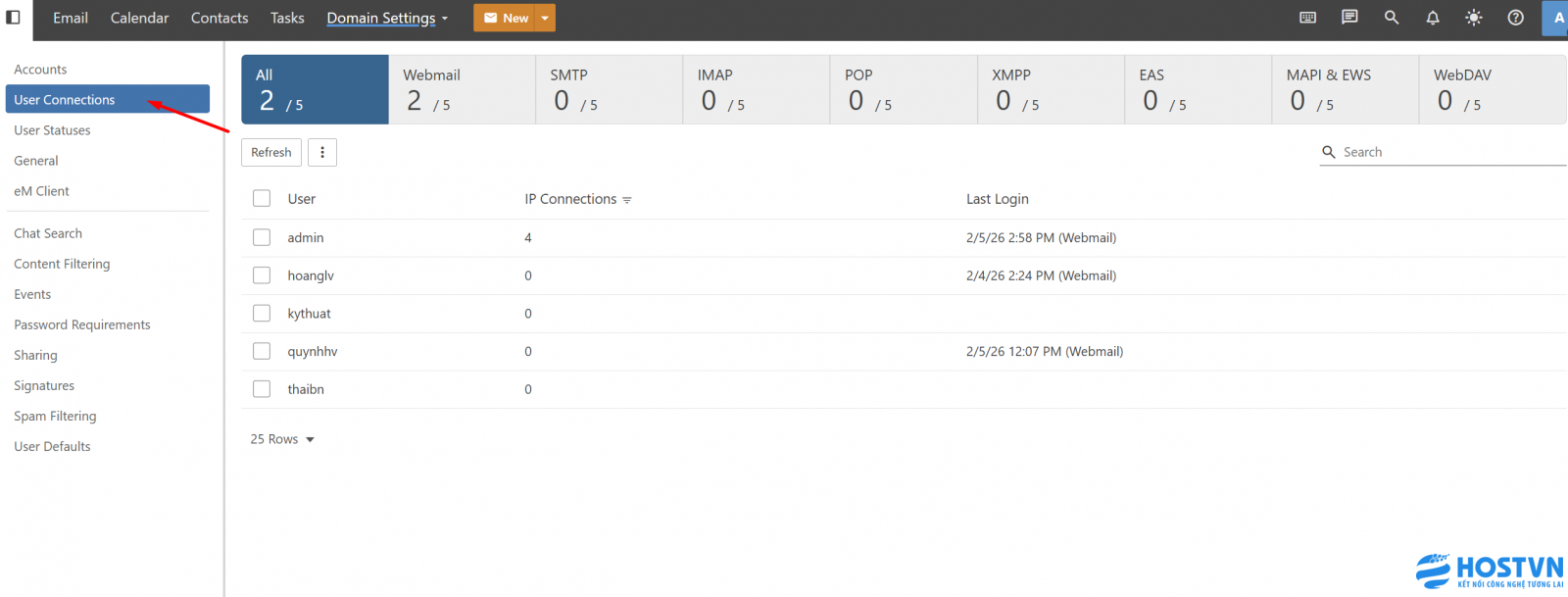1568x597 pixels.
Task: Select the hoanglv user checkbox
Action: coord(262,275)
